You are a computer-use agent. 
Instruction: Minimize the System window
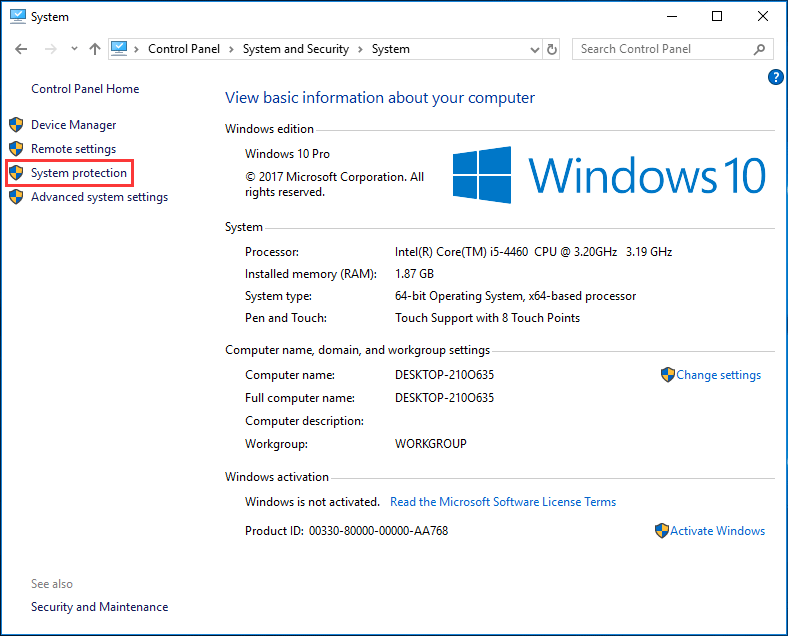(x=672, y=17)
